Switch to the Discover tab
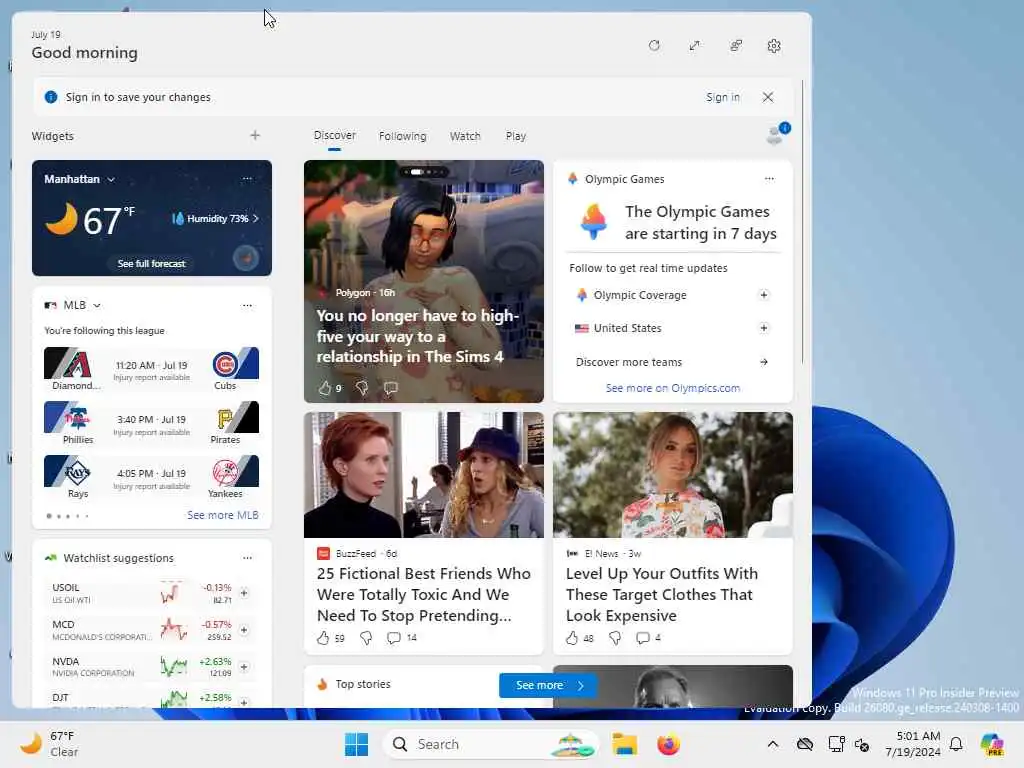 coord(334,135)
